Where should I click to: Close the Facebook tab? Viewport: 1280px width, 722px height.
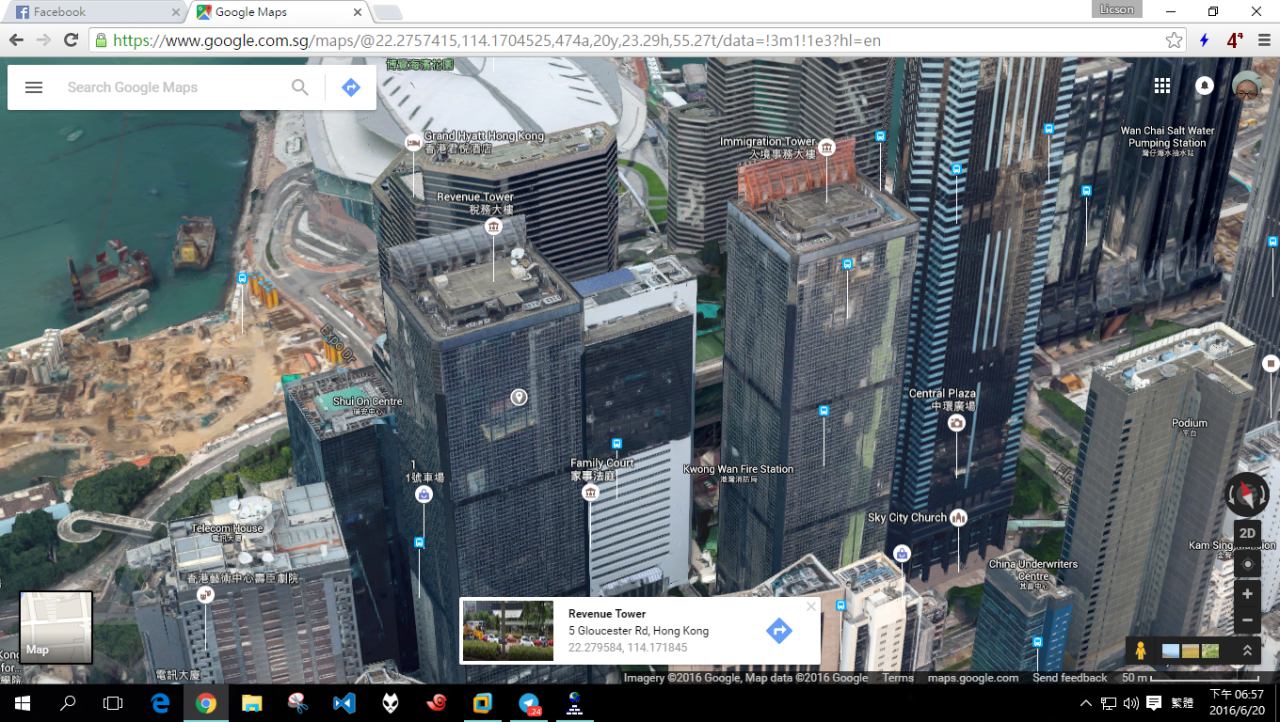176,12
